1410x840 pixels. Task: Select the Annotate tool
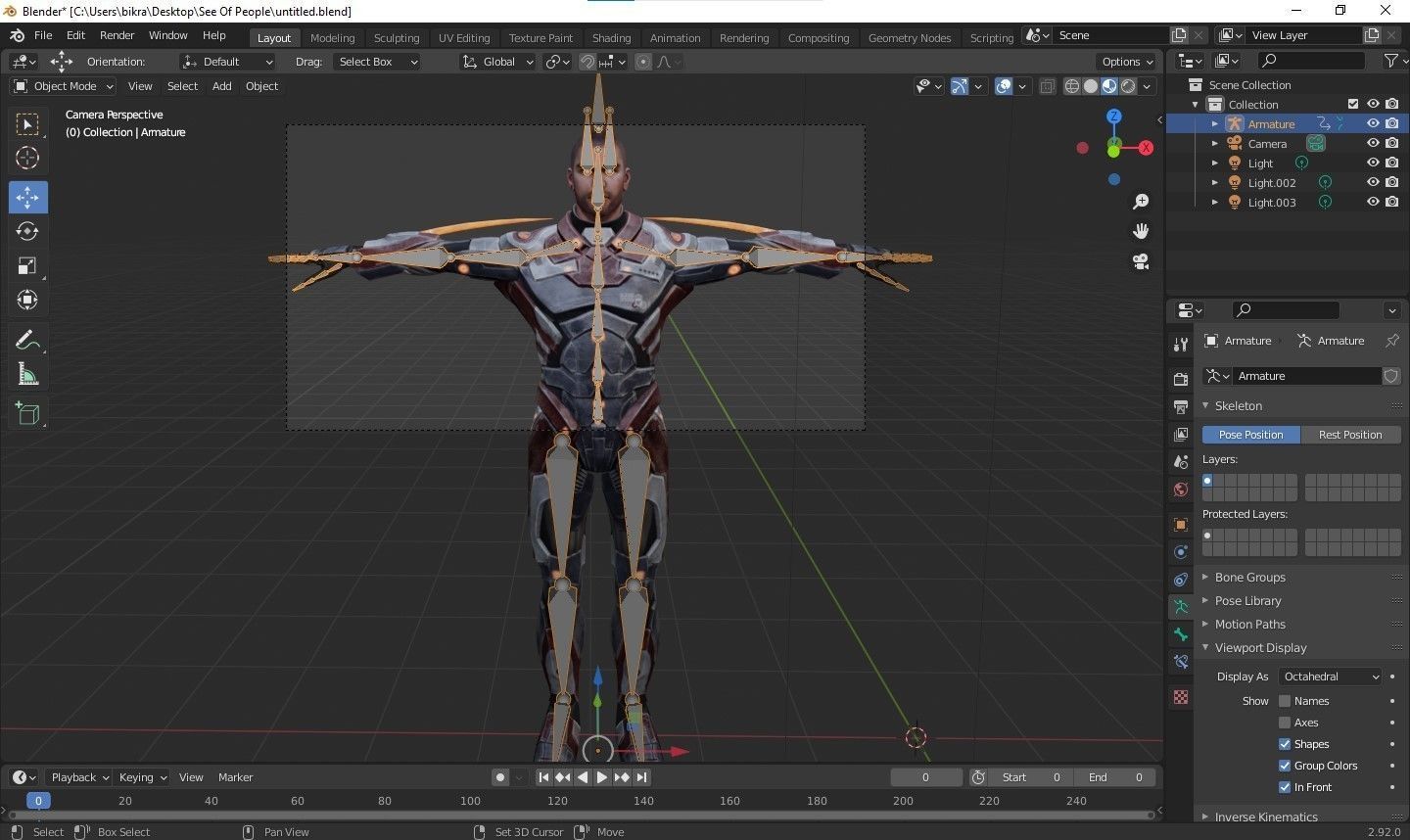(27, 340)
